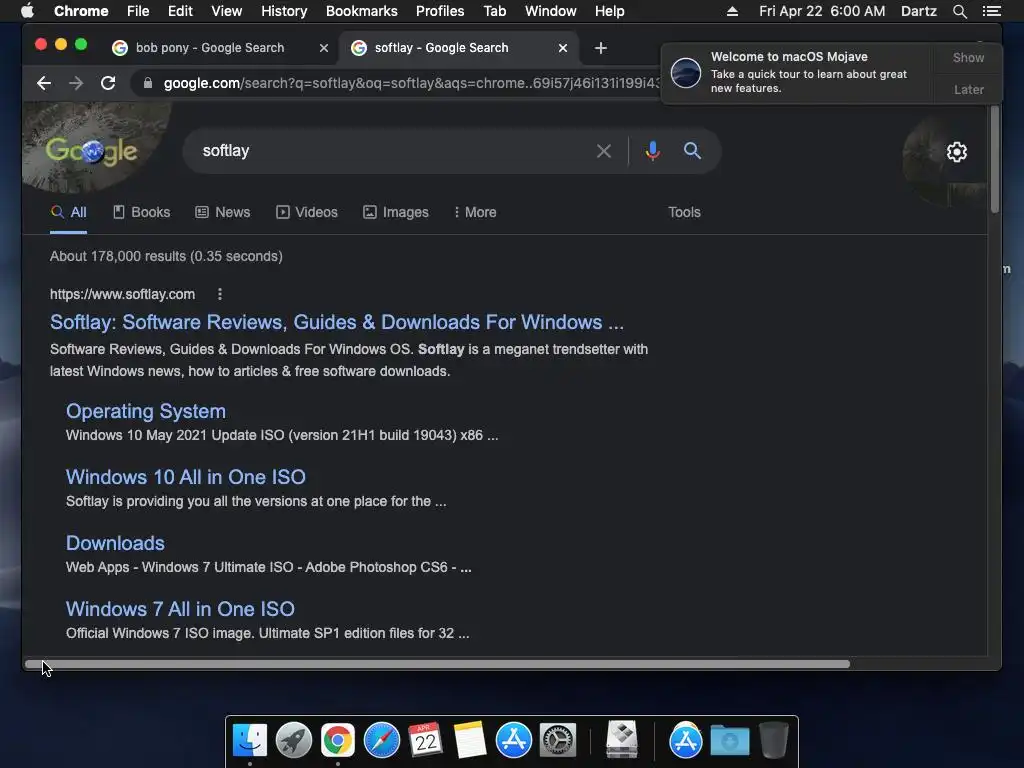1024x768 pixels.
Task: Switch to Books results
Action: [x=142, y=212]
